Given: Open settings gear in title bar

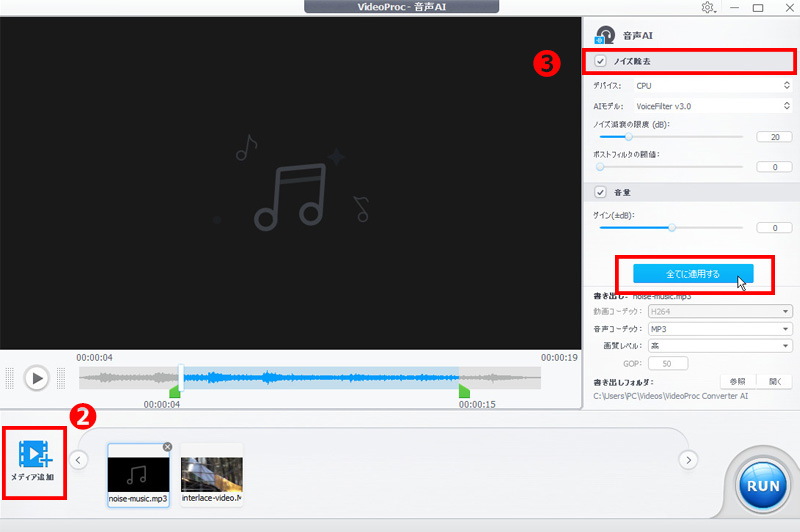Looking at the screenshot, I should [x=708, y=8].
